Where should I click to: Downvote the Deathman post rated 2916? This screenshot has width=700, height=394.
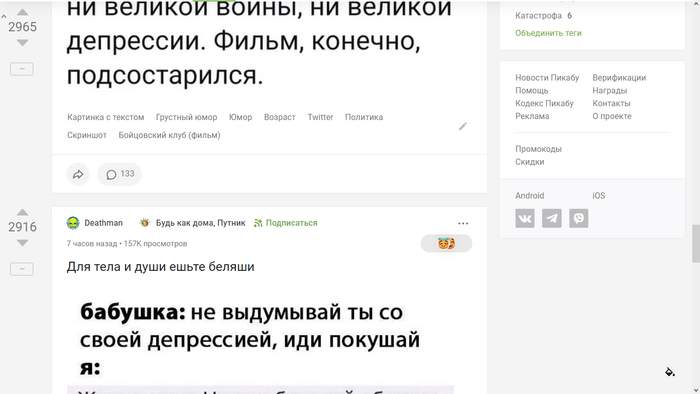(22, 243)
